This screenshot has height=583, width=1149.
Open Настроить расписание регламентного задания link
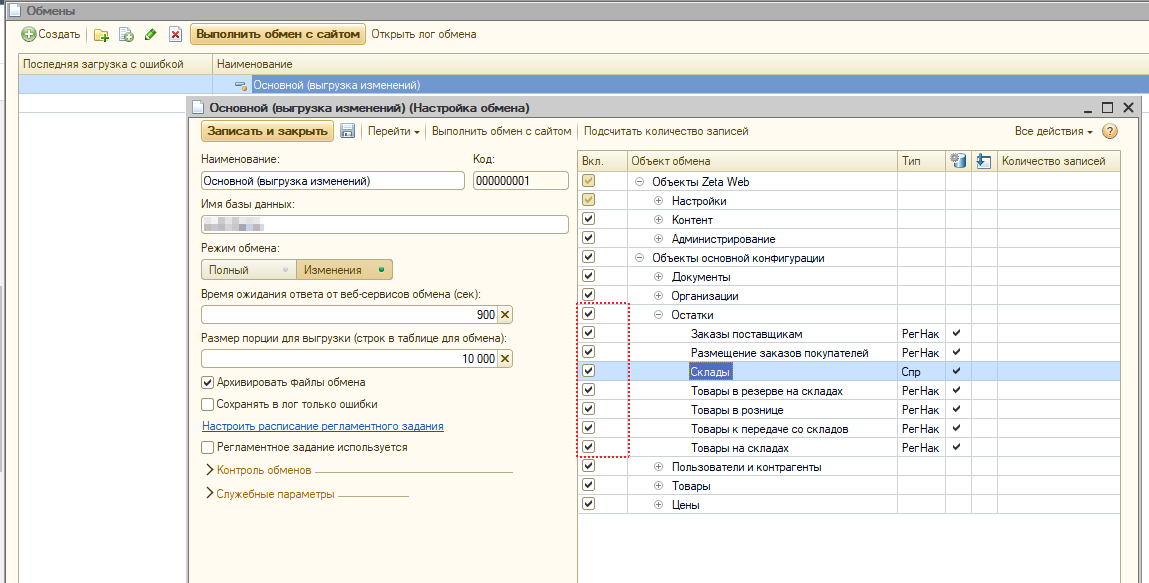(x=322, y=426)
